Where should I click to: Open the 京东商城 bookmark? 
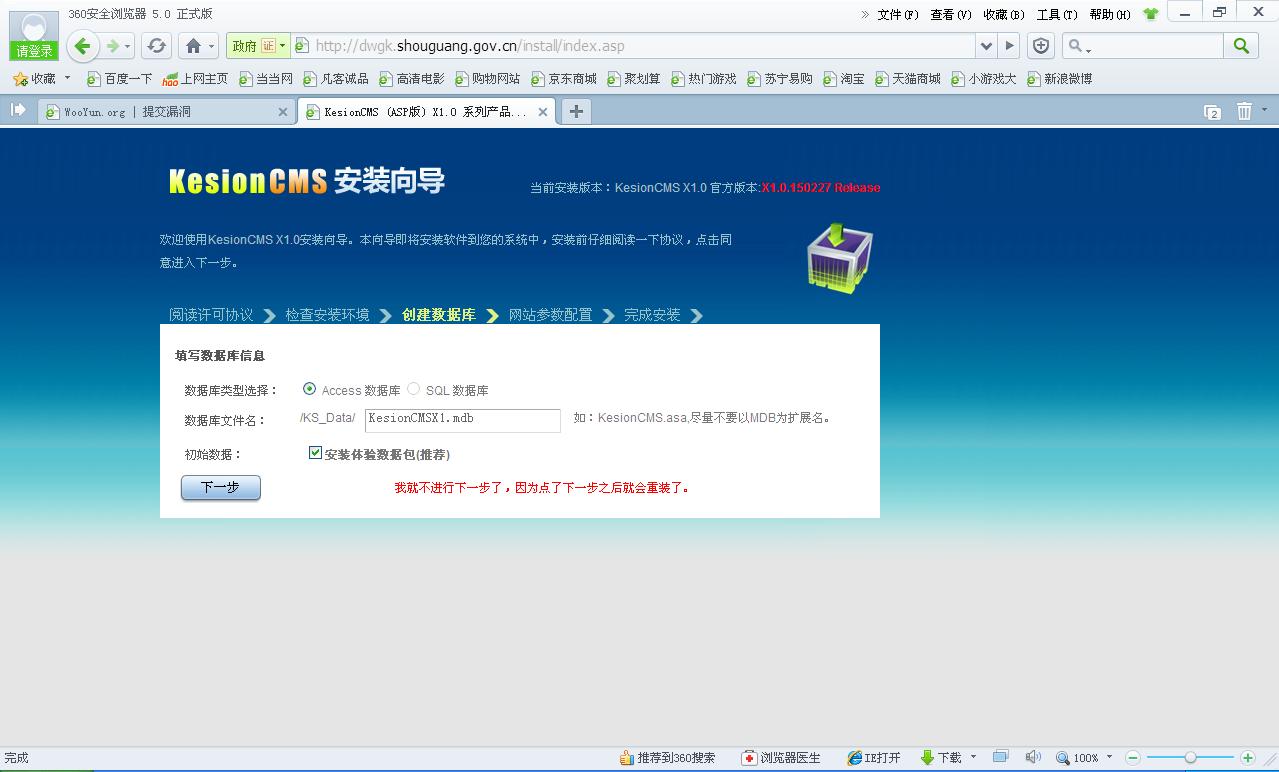(564, 78)
